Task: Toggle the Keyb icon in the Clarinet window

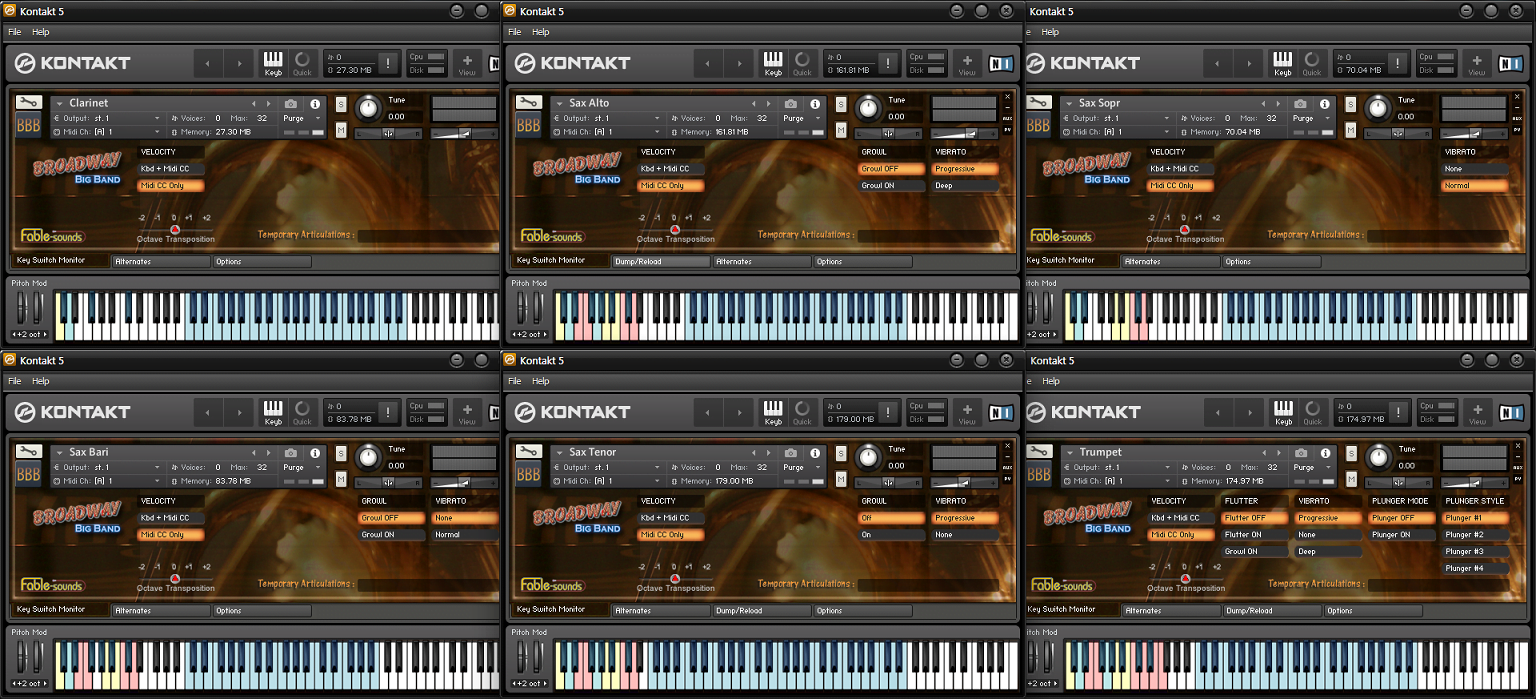Action: pos(273,63)
